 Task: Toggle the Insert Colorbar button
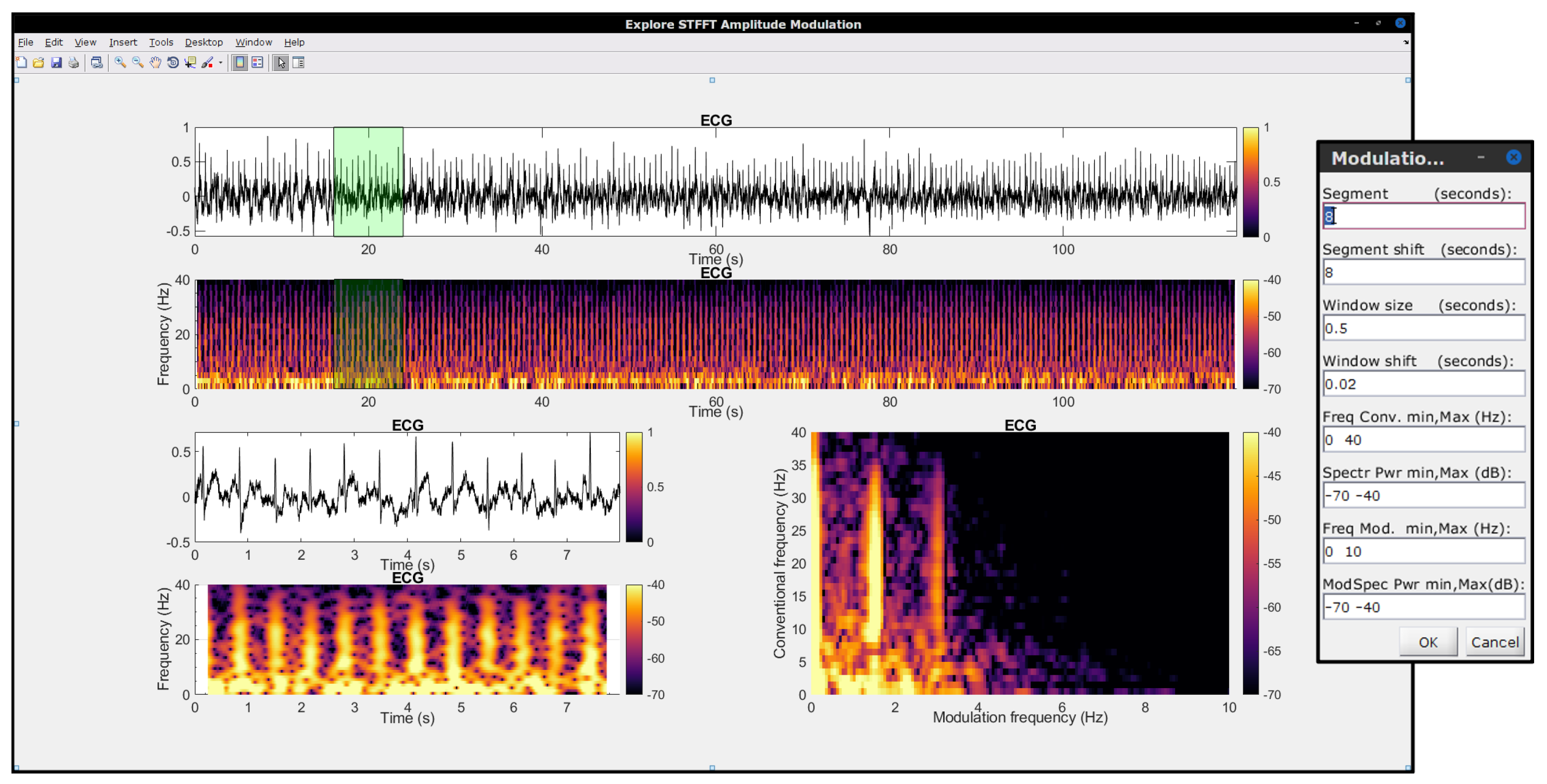tap(240, 63)
